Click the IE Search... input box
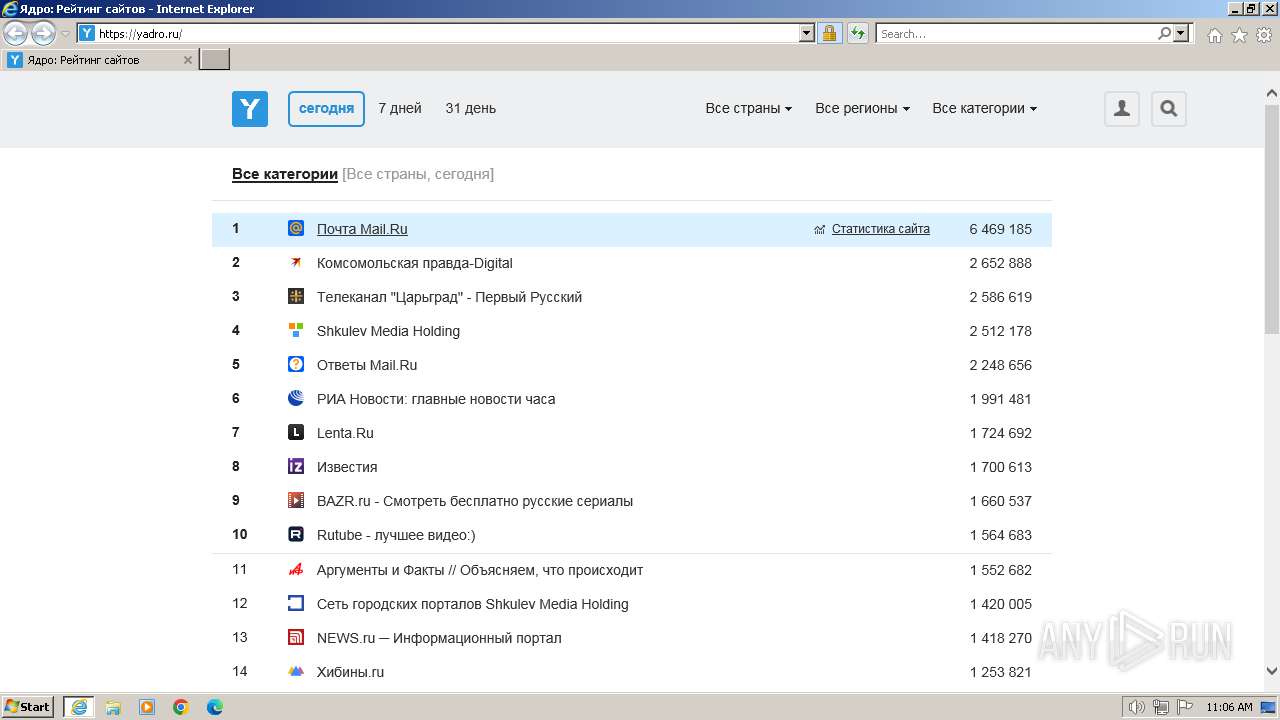 coord(1016,33)
